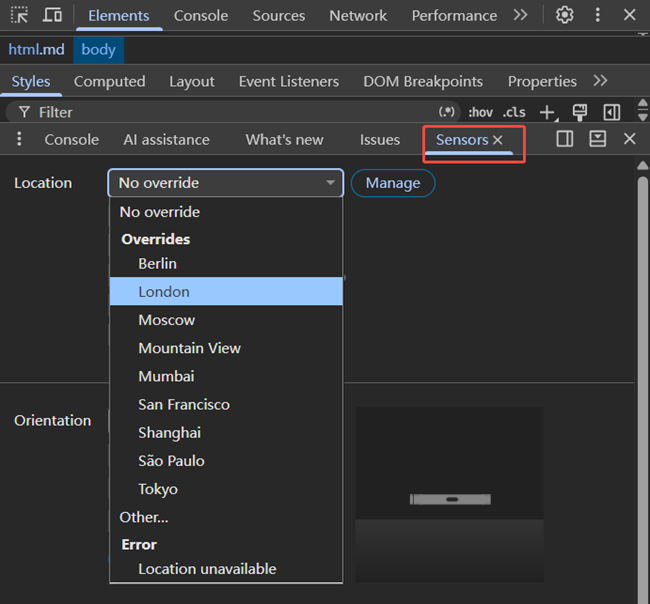This screenshot has width=650, height=604.
Task: Toggle the :hov element state button
Action: 480,112
